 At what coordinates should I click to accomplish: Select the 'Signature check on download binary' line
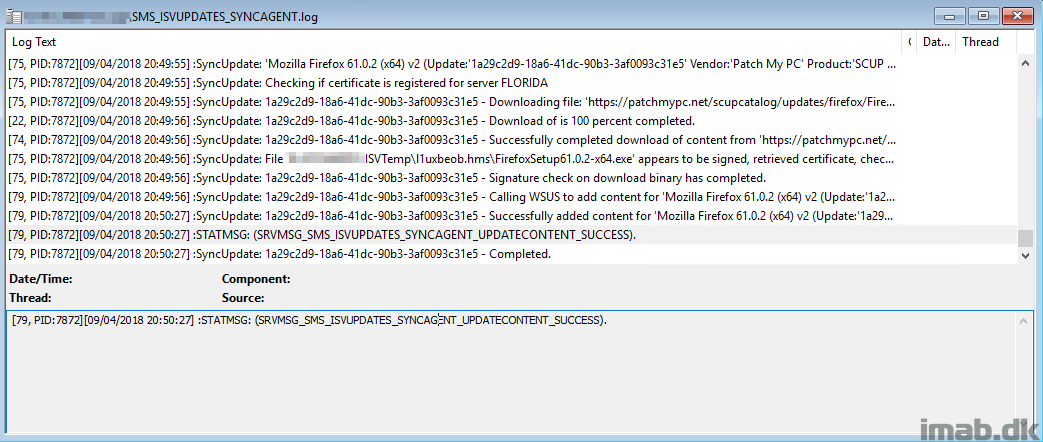[512, 178]
